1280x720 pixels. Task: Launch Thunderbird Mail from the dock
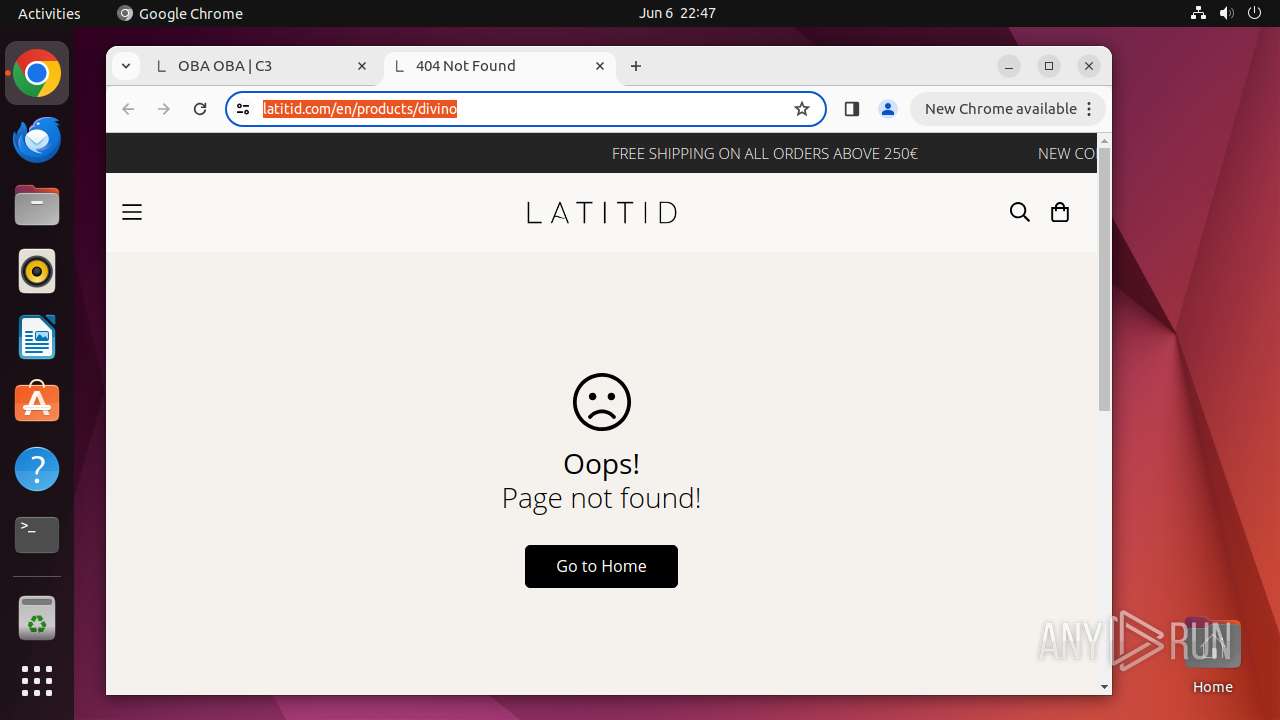coord(37,139)
